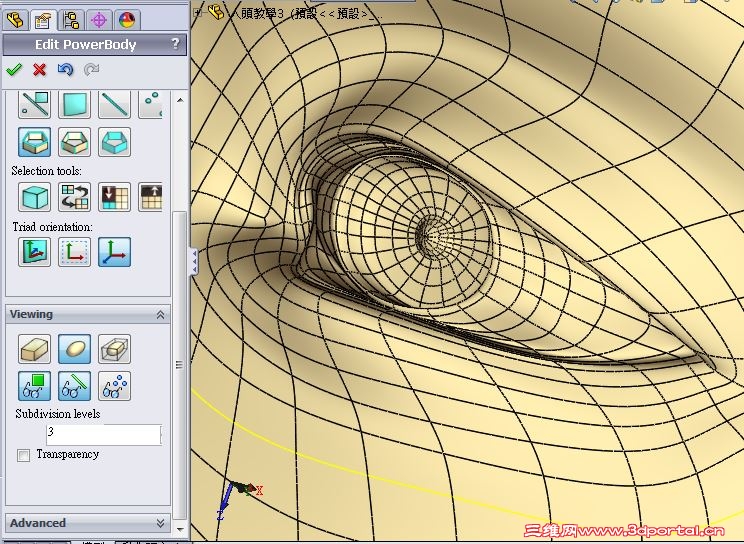Viewport: 744px width, 544px height.
Task: Expand the flyout design tree plus box
Action: tap(199, 13)
